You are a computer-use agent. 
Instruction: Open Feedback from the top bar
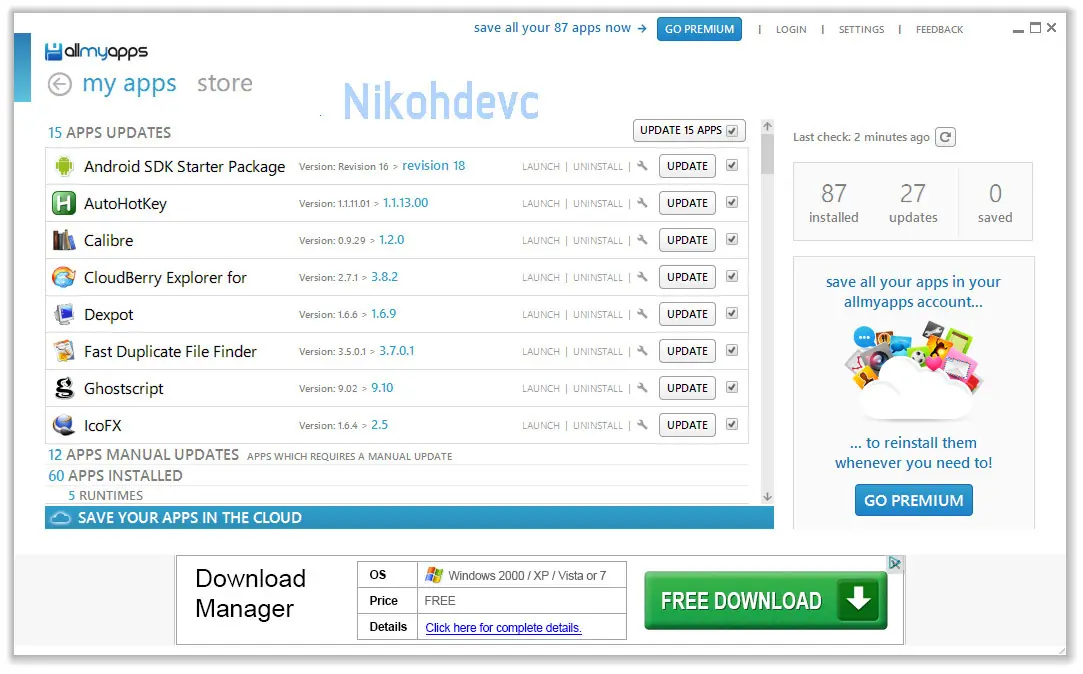coord(939,29)
